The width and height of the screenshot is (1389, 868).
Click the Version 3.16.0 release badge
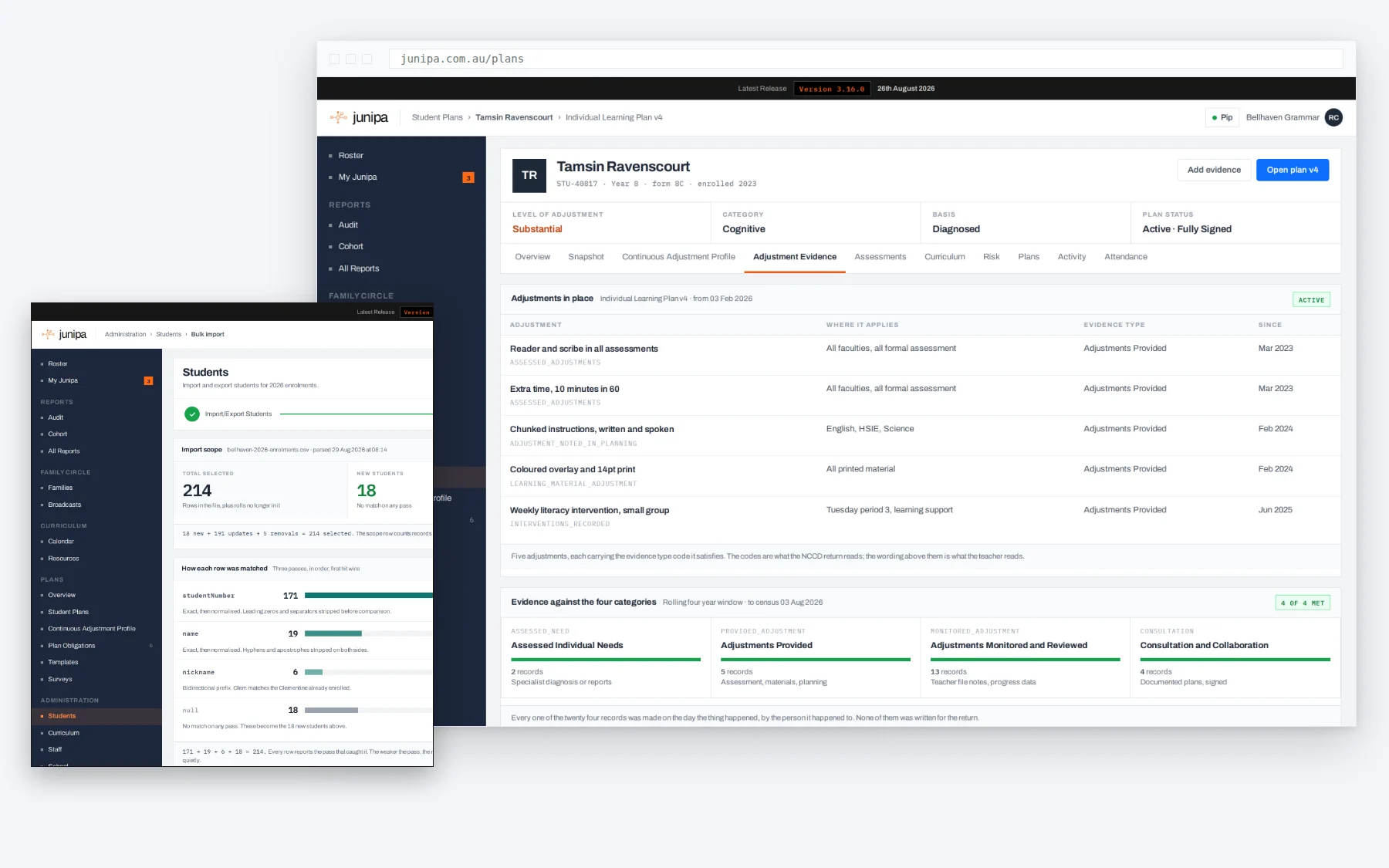tap(832, 89)
